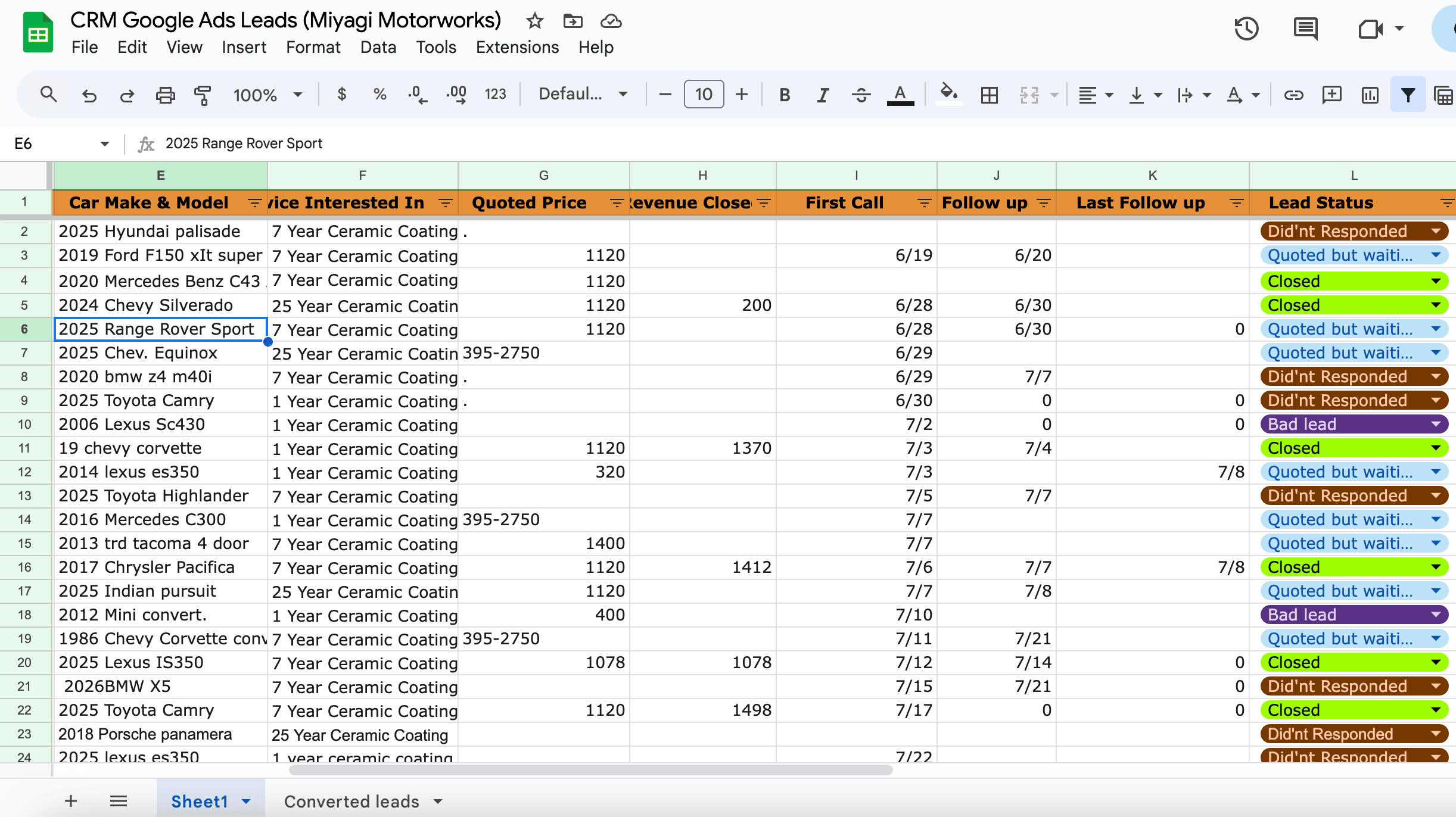The height and width of the screenshot is (817, 1456).
Task: Redo the last undone action
Action: coord(127,95)
